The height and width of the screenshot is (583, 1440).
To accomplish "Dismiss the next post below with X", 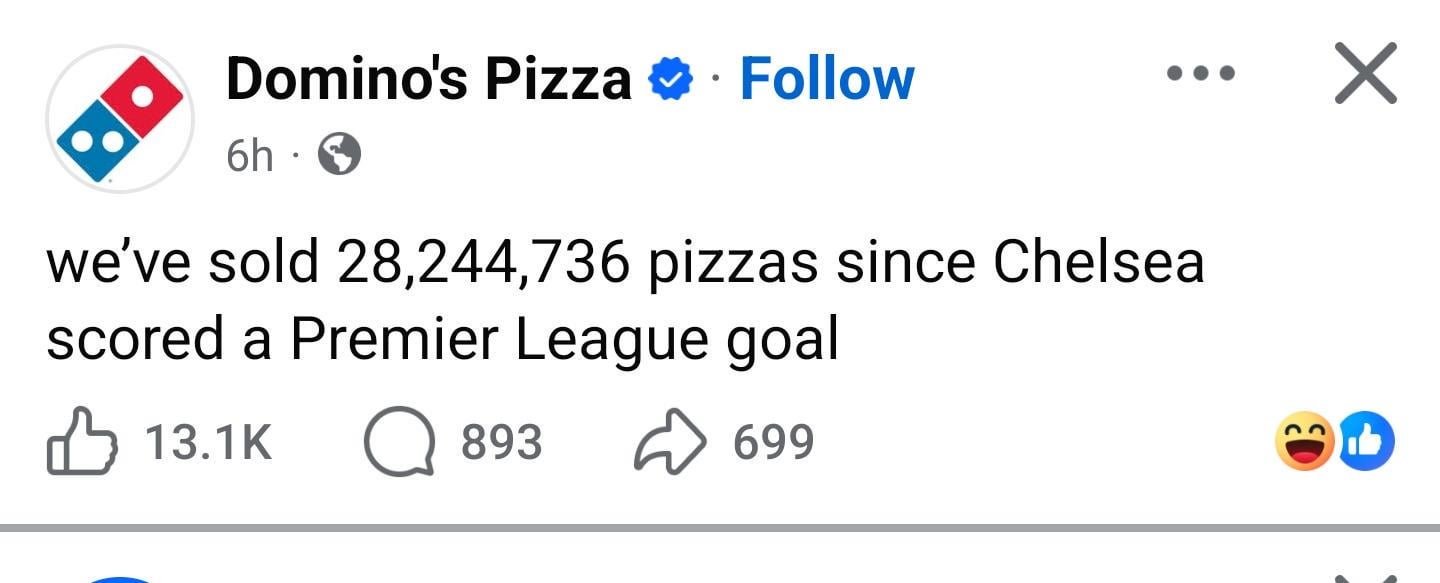I will (1365, 578).
